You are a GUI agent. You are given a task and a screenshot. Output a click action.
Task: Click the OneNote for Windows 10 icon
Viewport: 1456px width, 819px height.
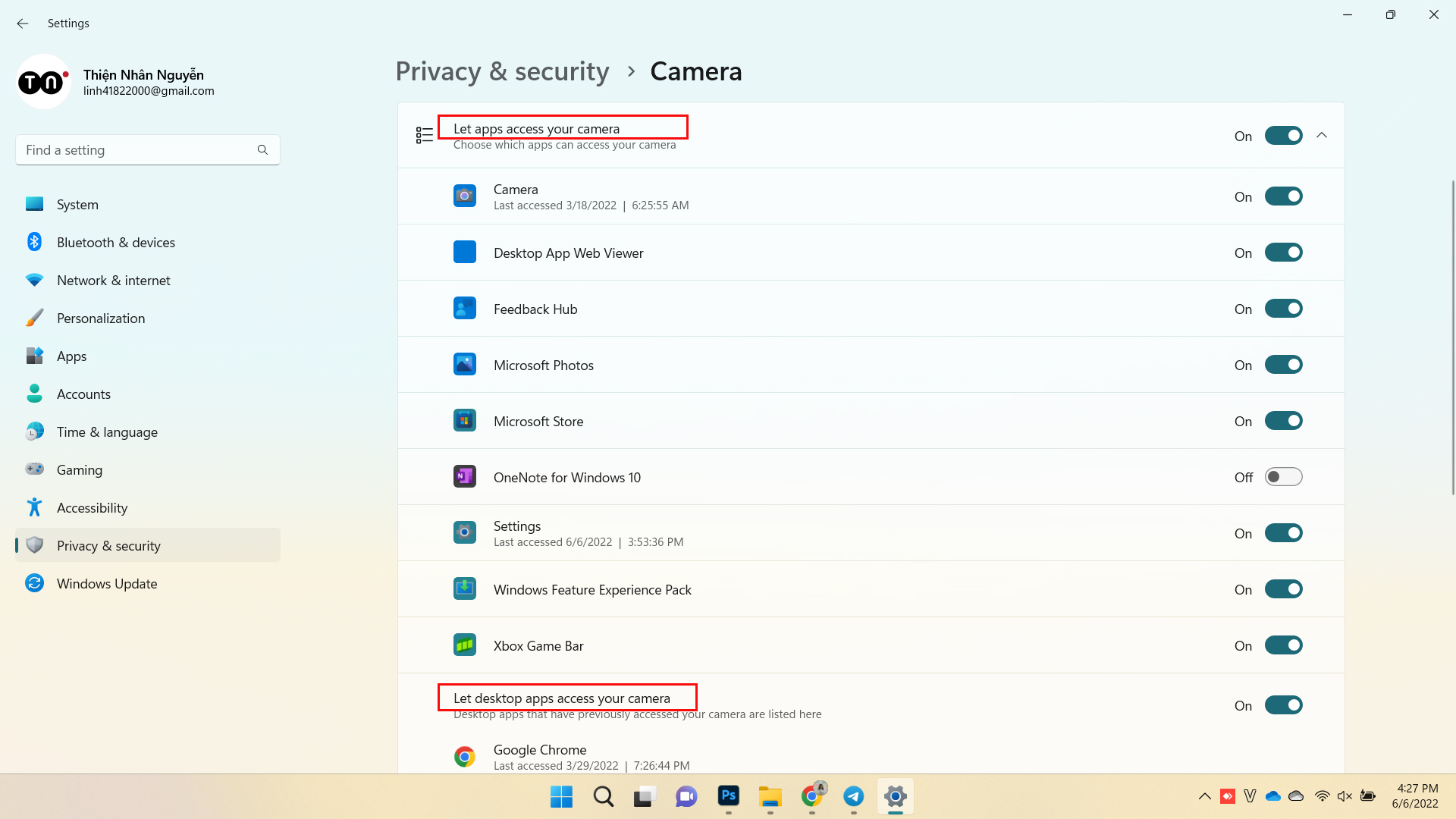point(465,476)
